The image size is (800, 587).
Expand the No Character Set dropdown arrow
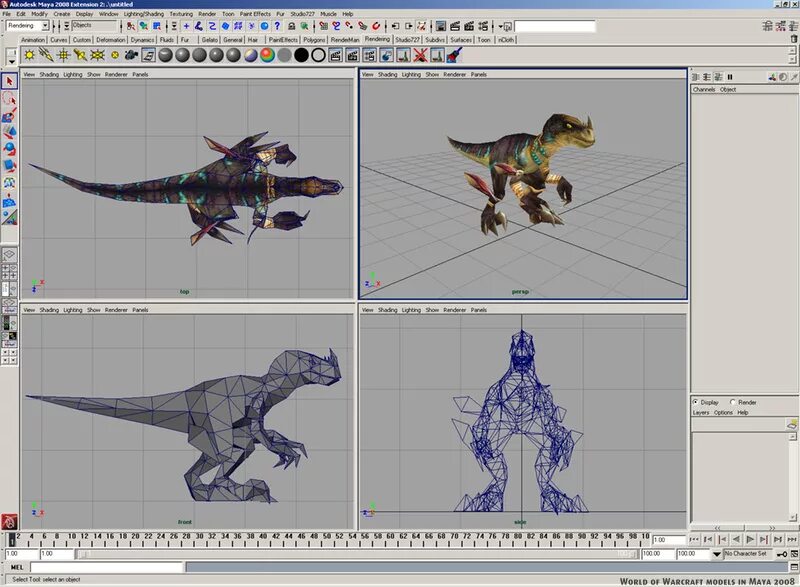[x=717, y=554]
